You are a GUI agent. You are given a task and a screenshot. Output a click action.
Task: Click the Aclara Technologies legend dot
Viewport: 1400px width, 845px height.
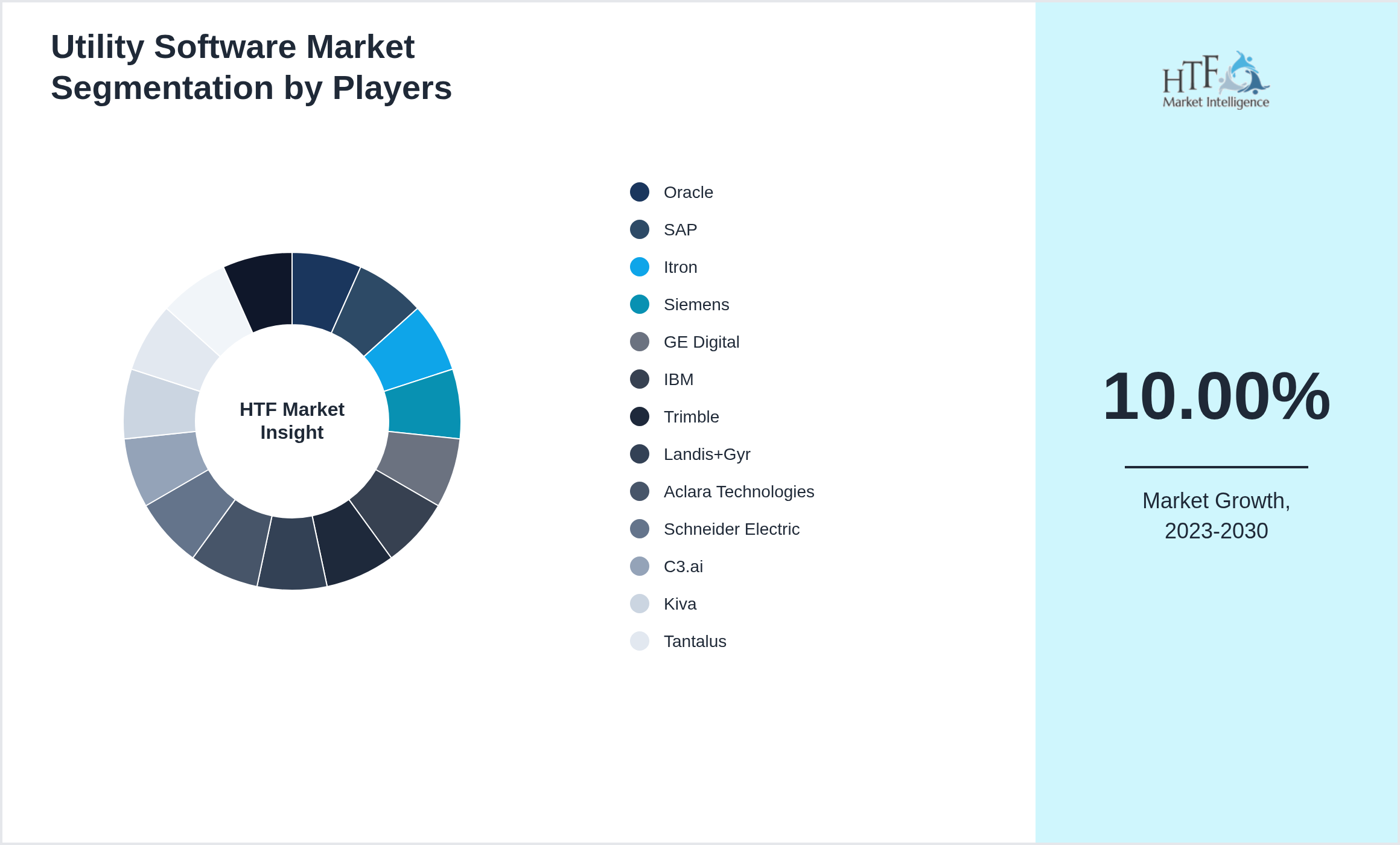coord(640,491)
